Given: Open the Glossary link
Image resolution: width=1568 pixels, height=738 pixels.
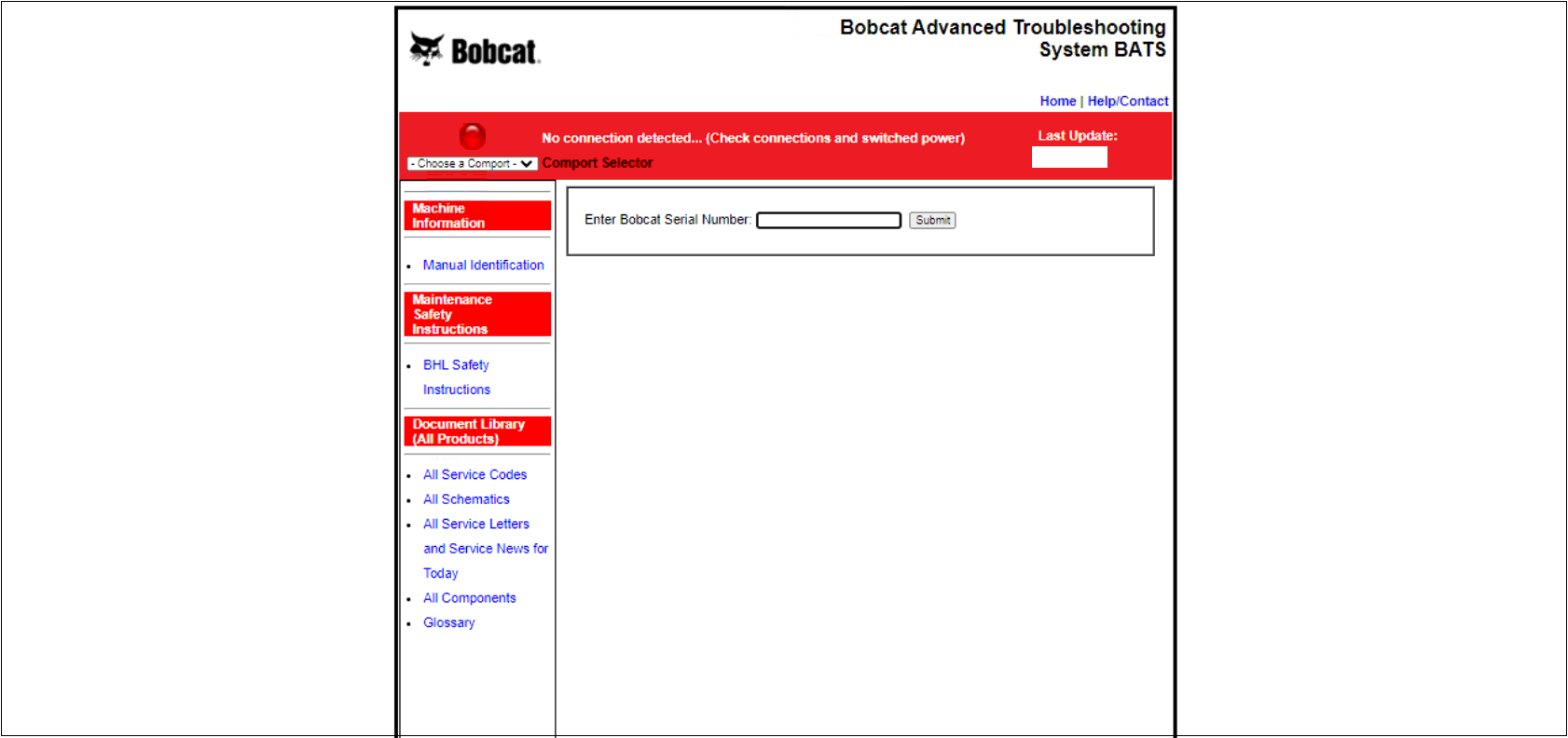Looking at the screenshot, I should pos(448,623).
